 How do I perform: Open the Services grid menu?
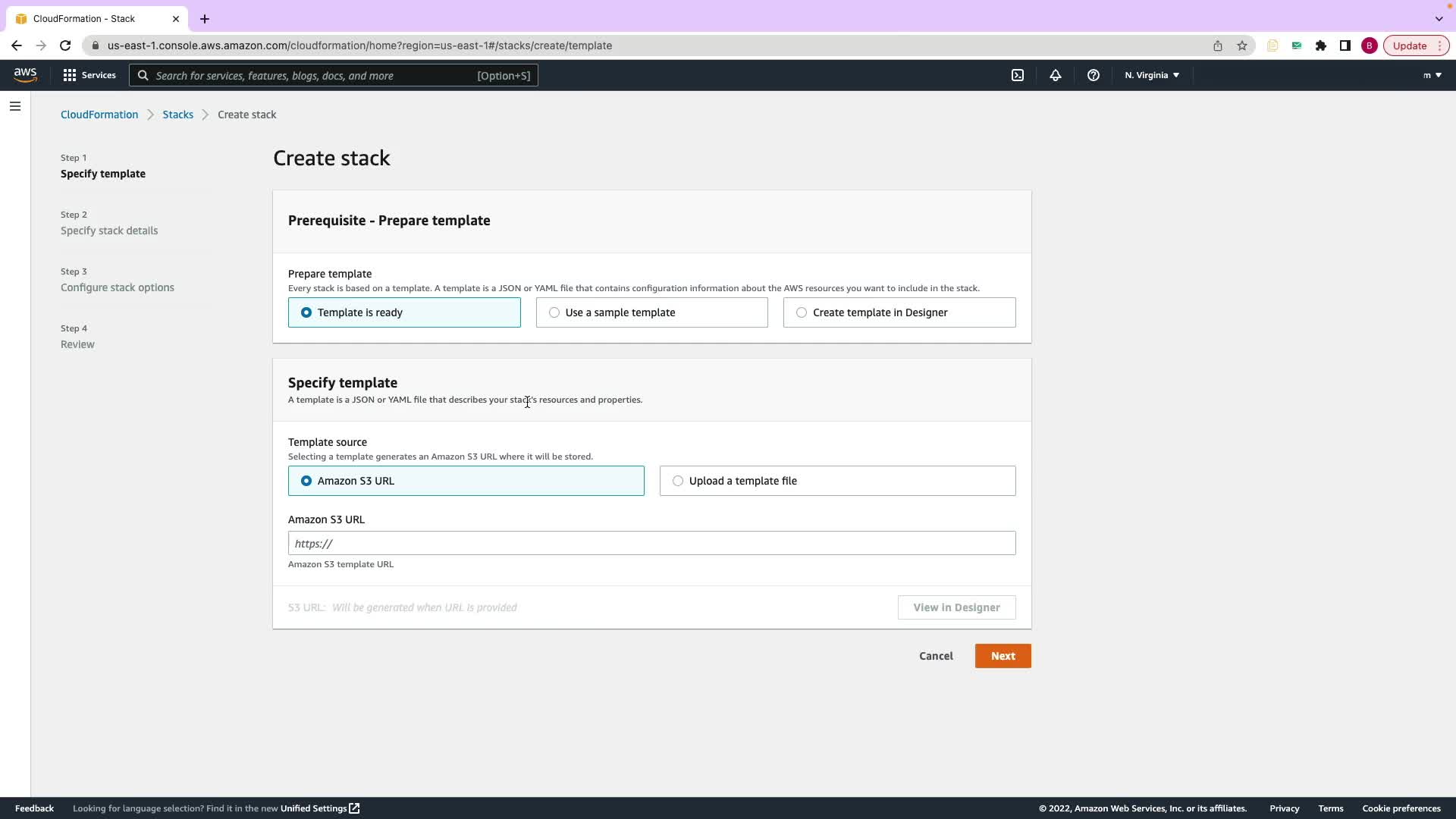89,75
